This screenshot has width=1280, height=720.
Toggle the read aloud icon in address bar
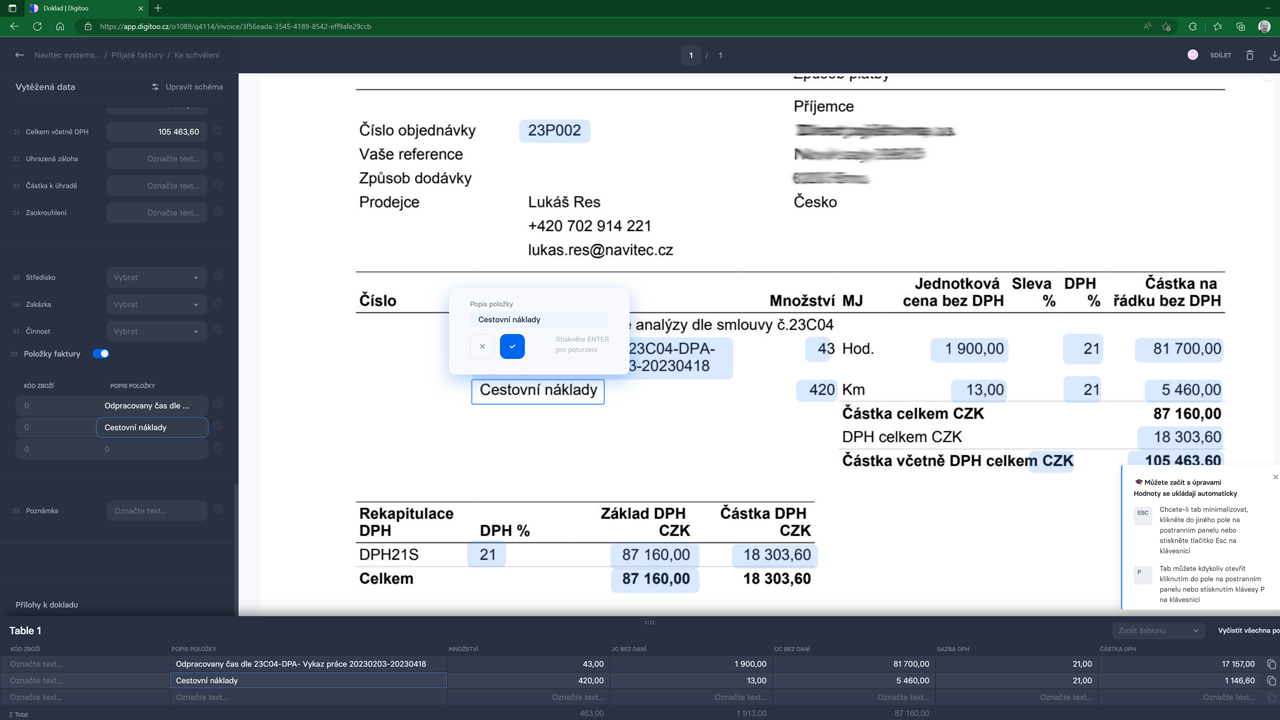1147,27
